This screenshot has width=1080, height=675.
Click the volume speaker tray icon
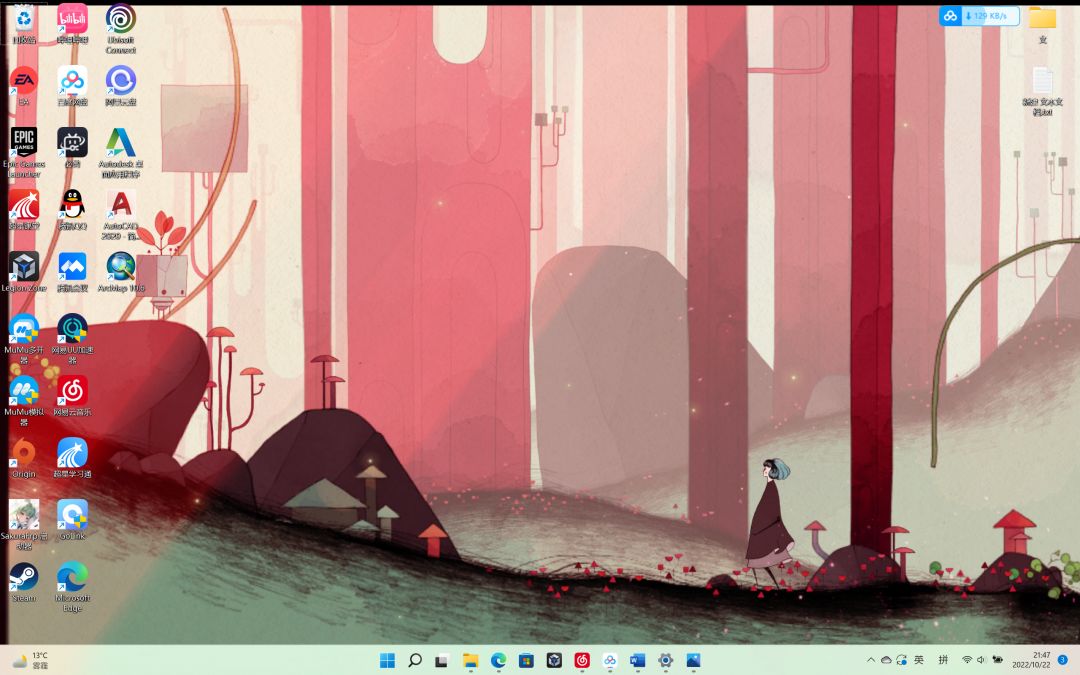982,660
